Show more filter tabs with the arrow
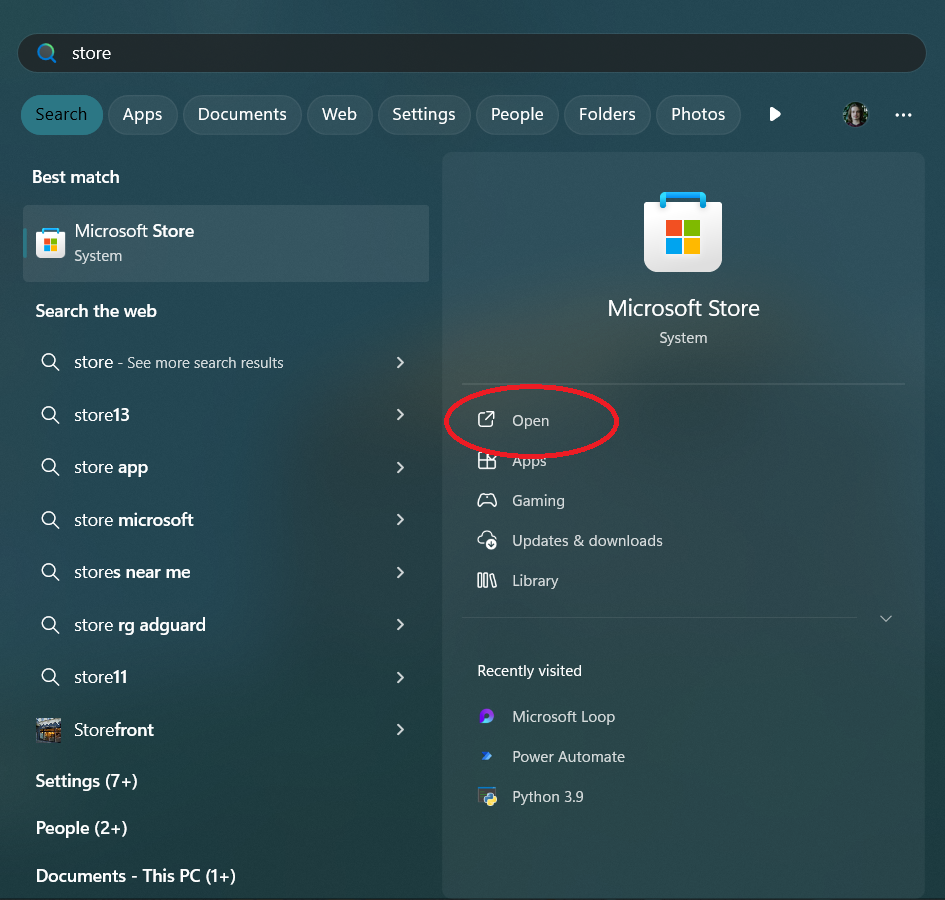The width and height of the screenshot is (945, 900). click(x=775, y=114)
